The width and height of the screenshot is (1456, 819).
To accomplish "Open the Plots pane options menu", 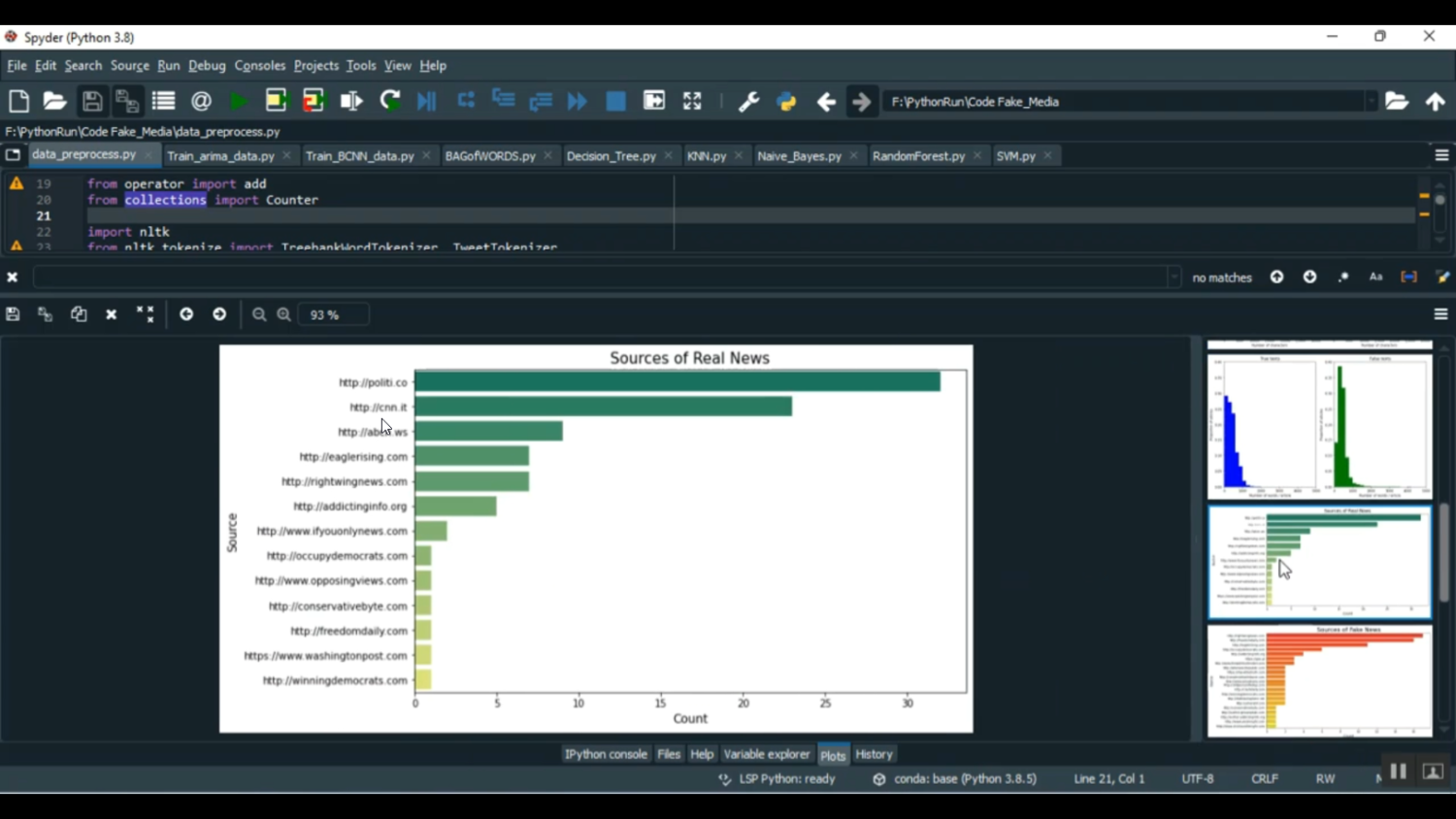I will point(1440,314).
